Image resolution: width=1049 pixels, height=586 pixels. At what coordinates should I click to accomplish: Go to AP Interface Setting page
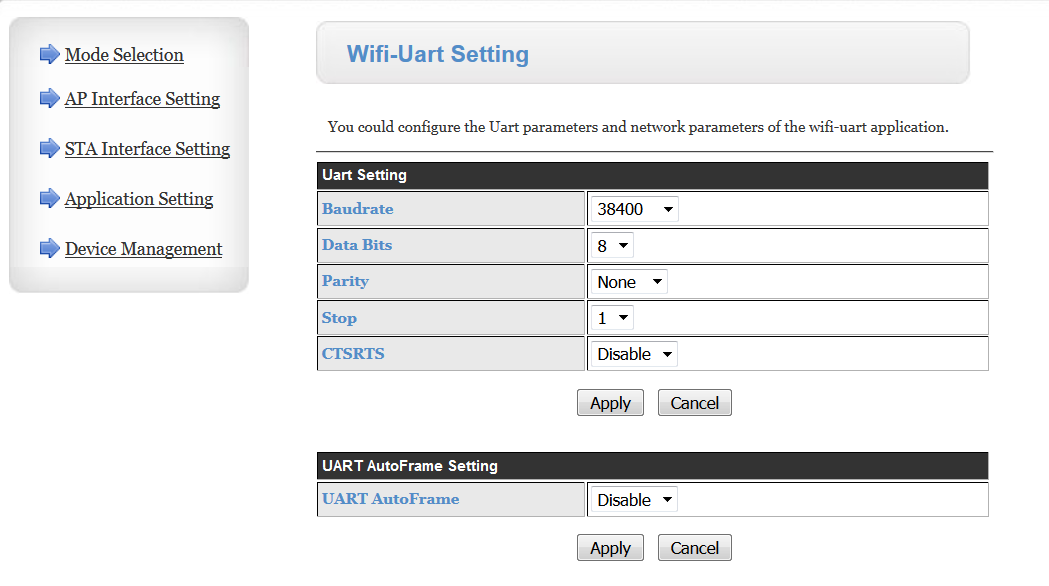coord(142,99)
